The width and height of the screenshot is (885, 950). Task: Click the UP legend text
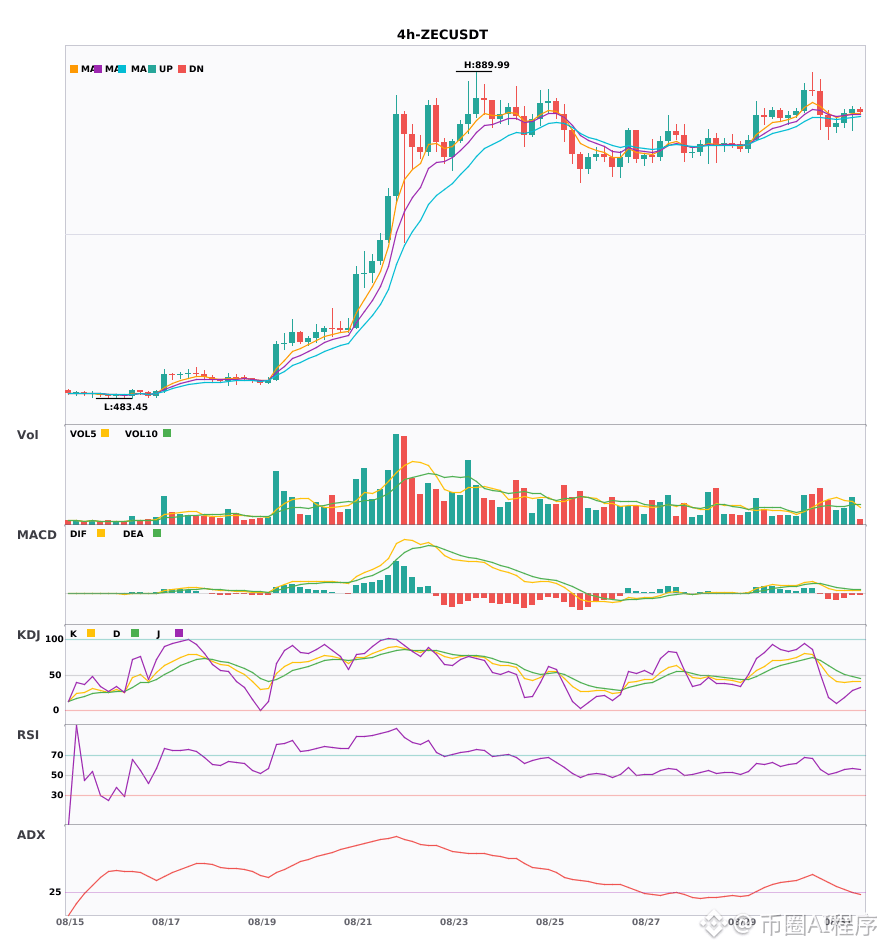pos(166,69)
